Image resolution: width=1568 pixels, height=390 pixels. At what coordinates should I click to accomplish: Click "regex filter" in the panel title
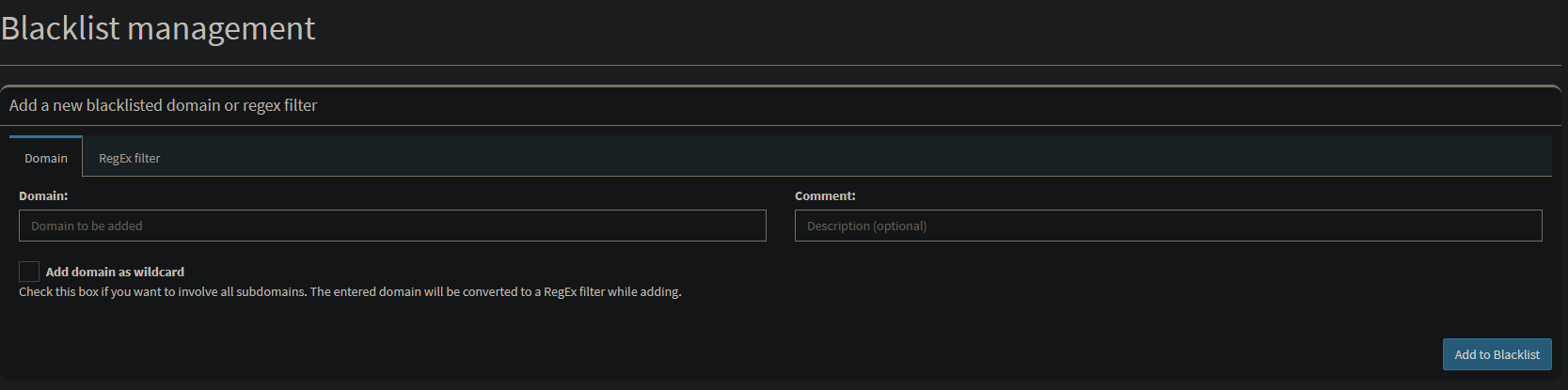pos(280,105)
